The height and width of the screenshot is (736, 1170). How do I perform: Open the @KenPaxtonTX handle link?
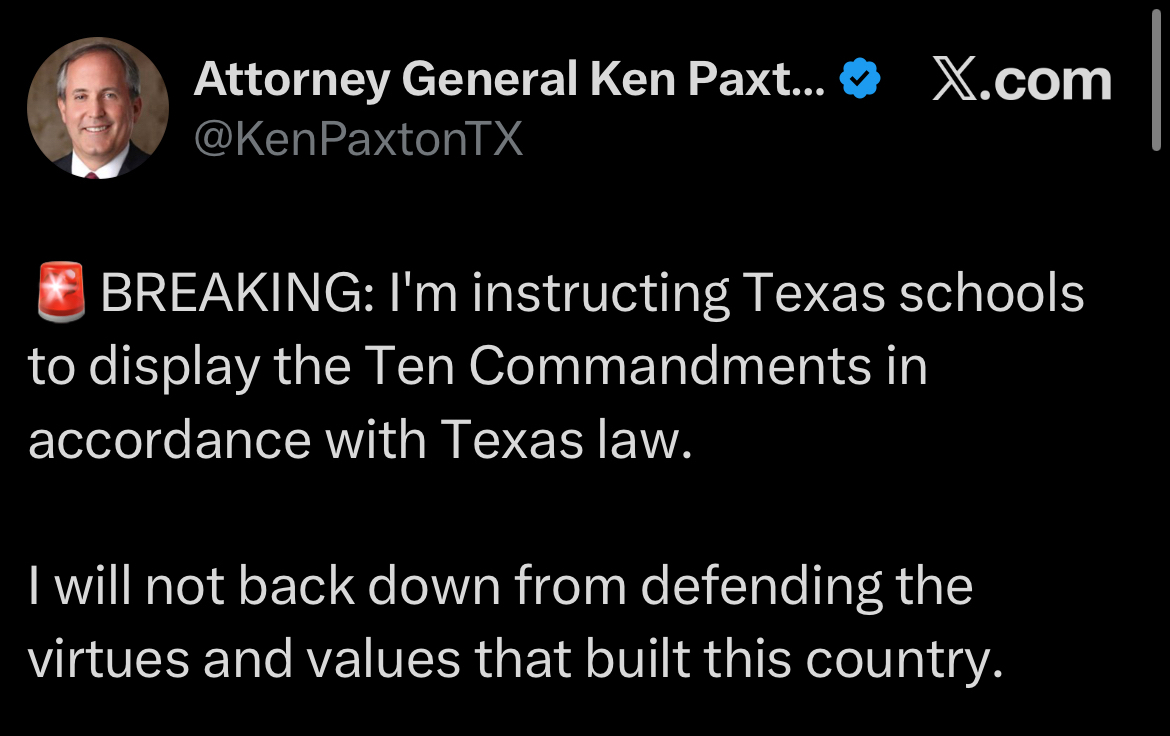(358, 138)
